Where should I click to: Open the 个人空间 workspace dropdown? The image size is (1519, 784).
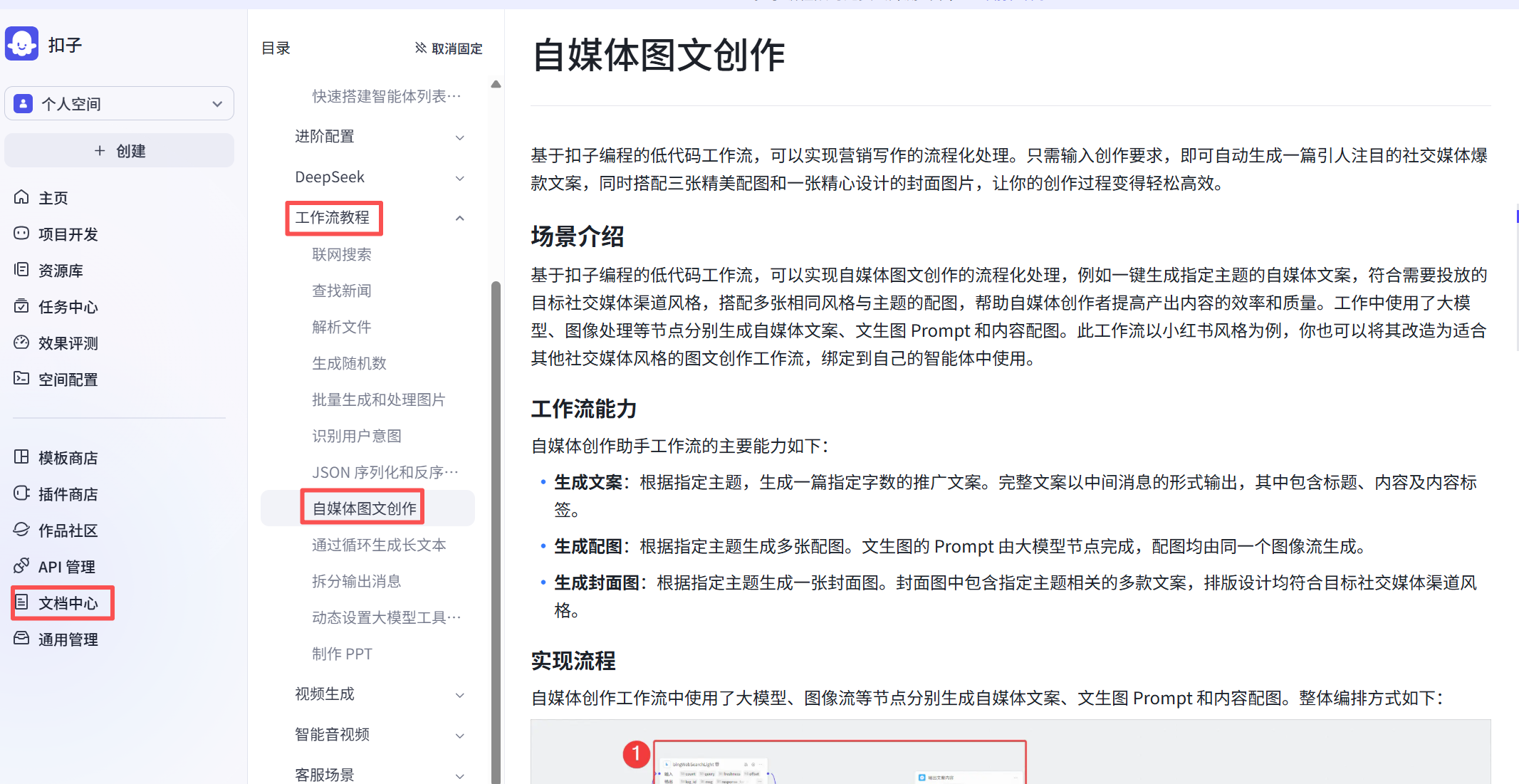coord(120,104)
